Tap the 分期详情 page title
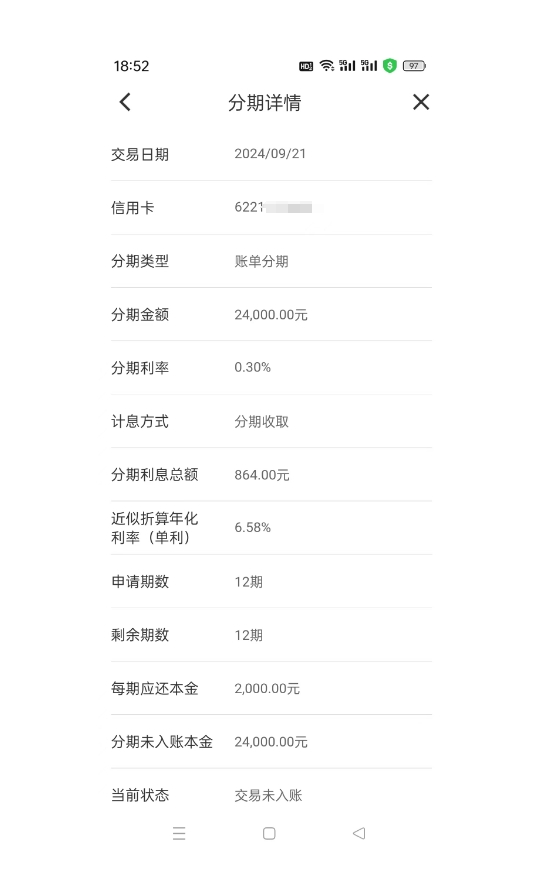Image resolution: width=533 pixels, height=887 pixels. click(265, 103)
